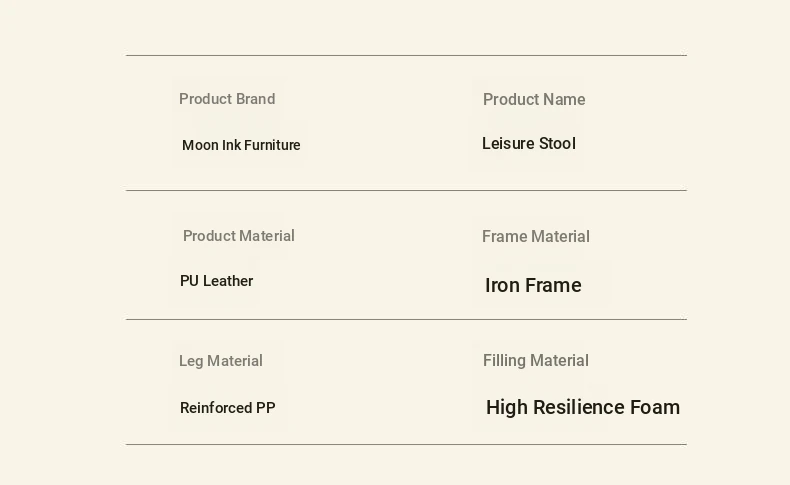The height and width of the screenshot is (485, 790).
Task: Select the Reinforced PP value
Action: tap(228, 408)
